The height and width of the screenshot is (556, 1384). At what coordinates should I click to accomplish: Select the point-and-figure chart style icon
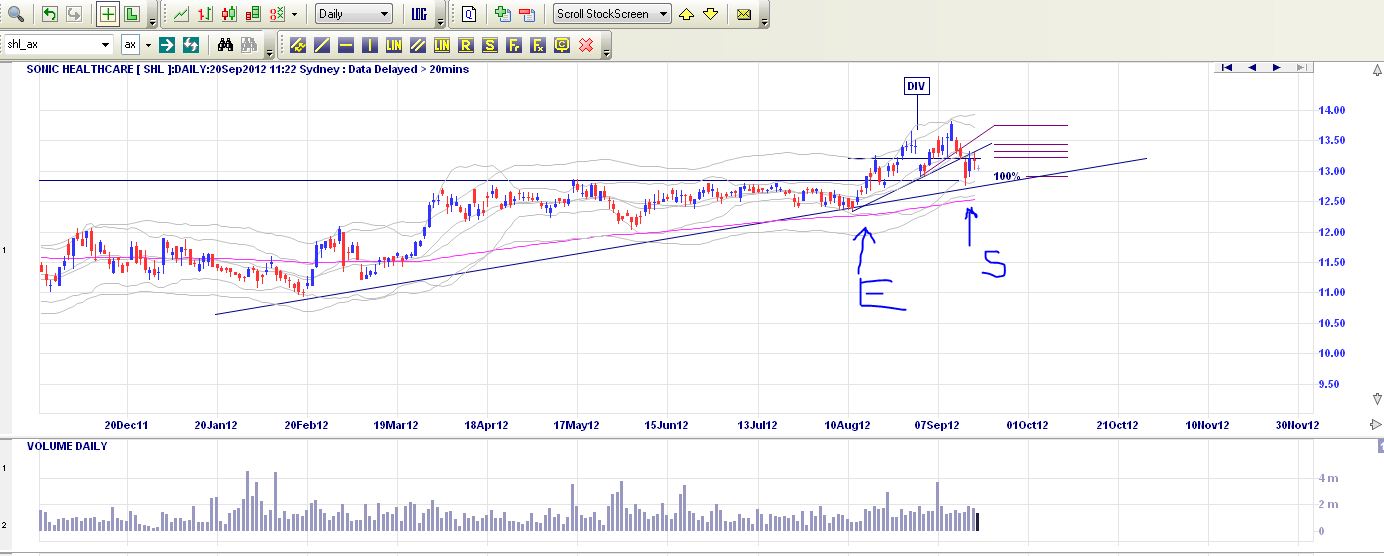[x=277, y=14]
